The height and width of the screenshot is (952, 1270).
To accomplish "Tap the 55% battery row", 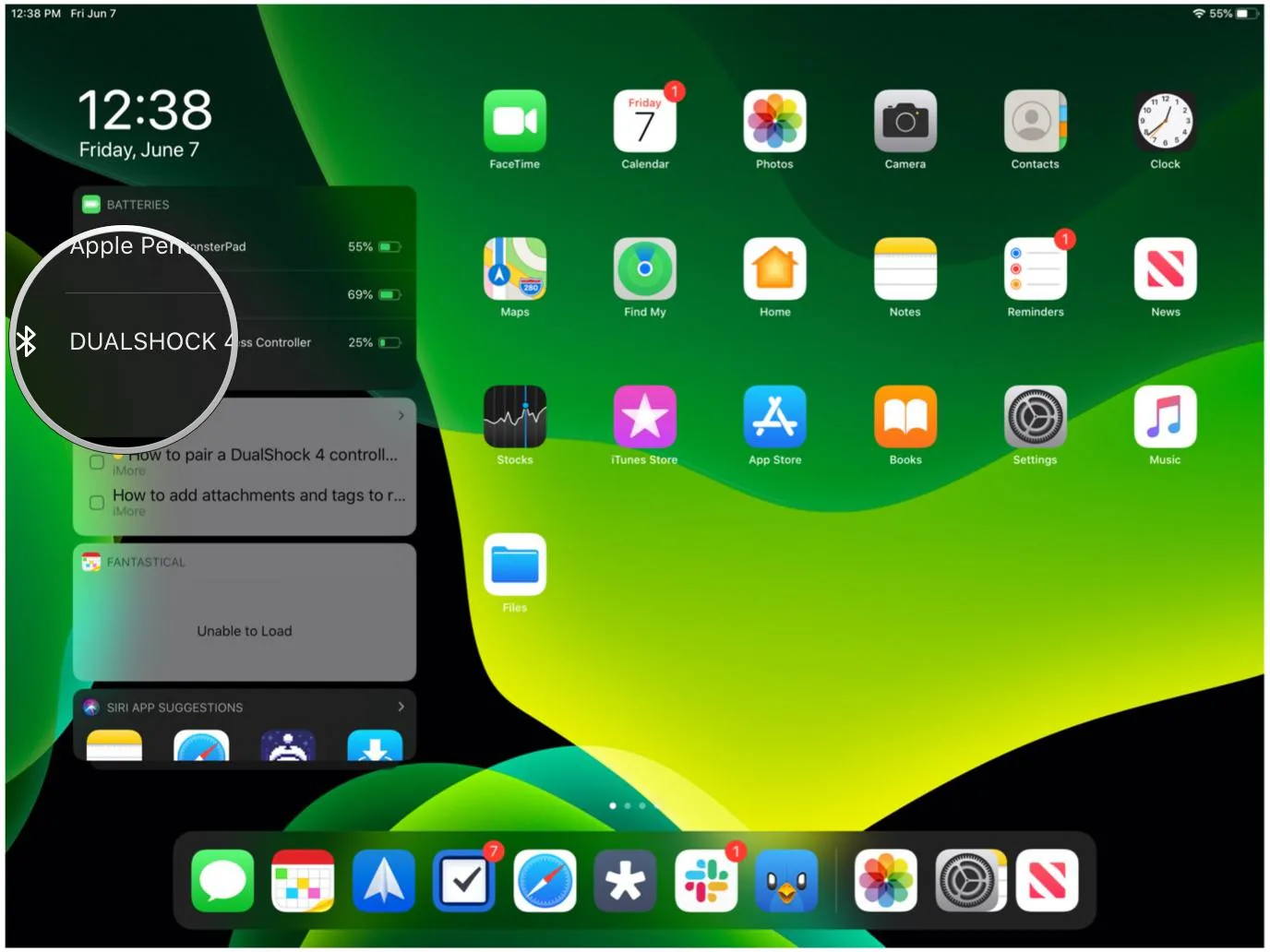I will [x=245, y=246].
